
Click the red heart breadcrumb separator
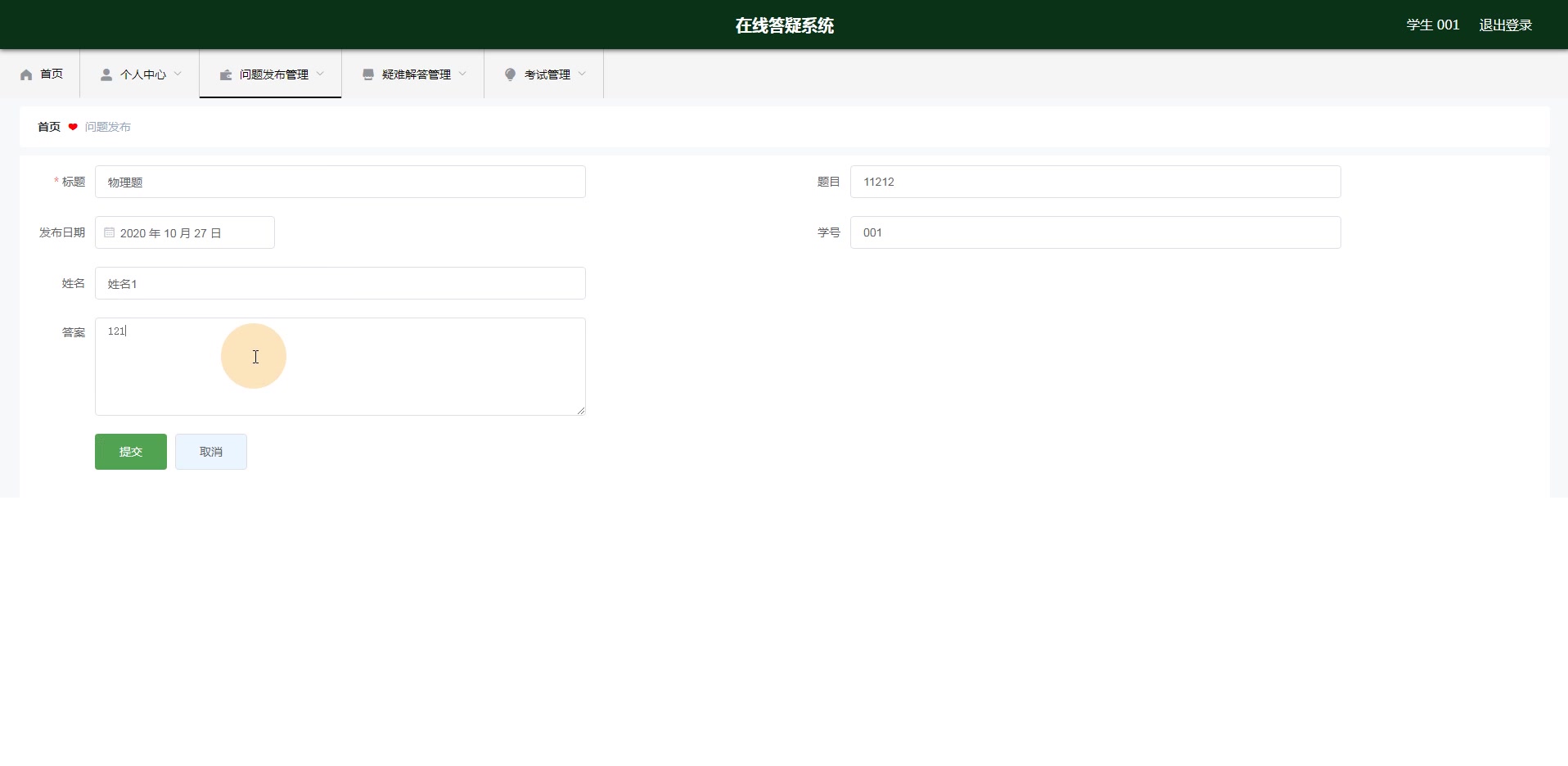(x=73, y=127)
